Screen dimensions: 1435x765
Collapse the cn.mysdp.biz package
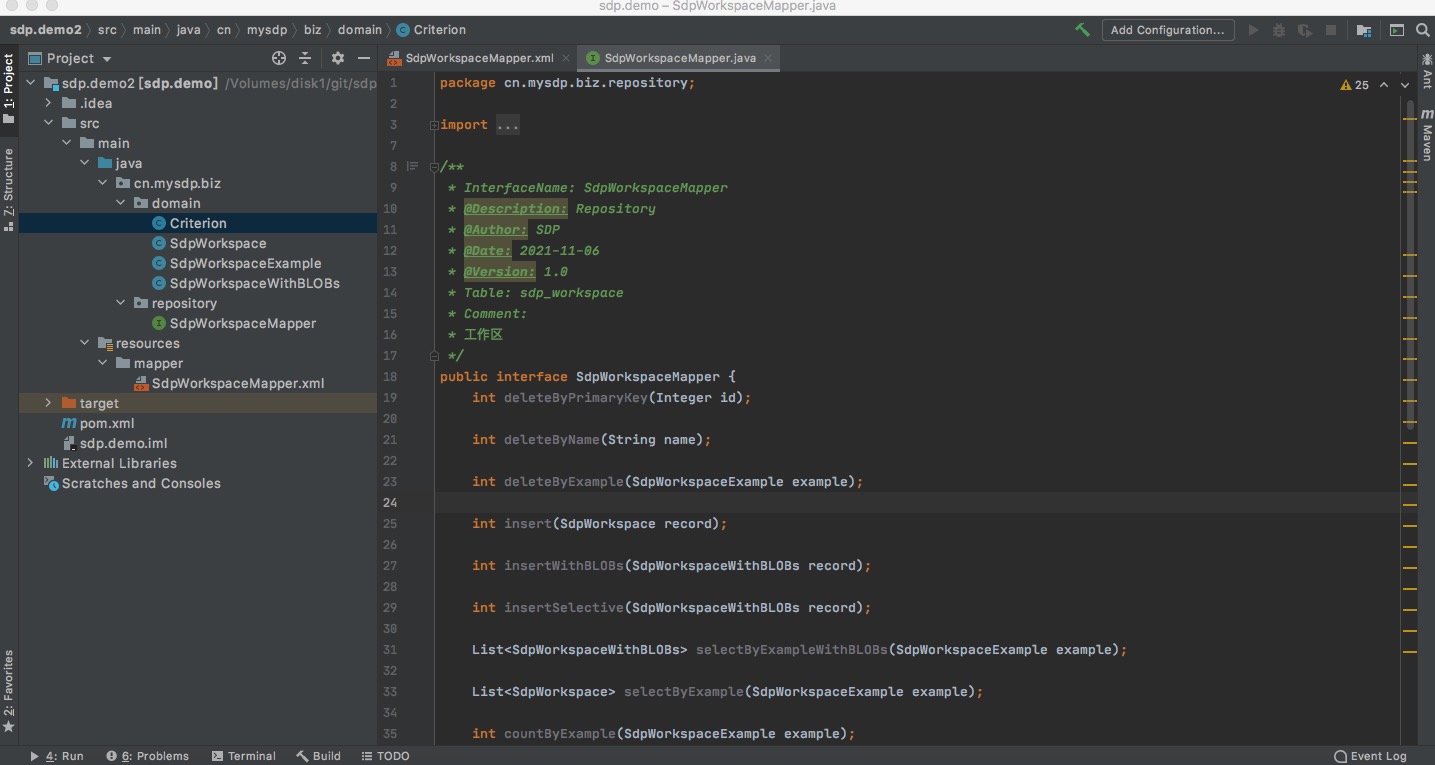(x=102, y=183)
